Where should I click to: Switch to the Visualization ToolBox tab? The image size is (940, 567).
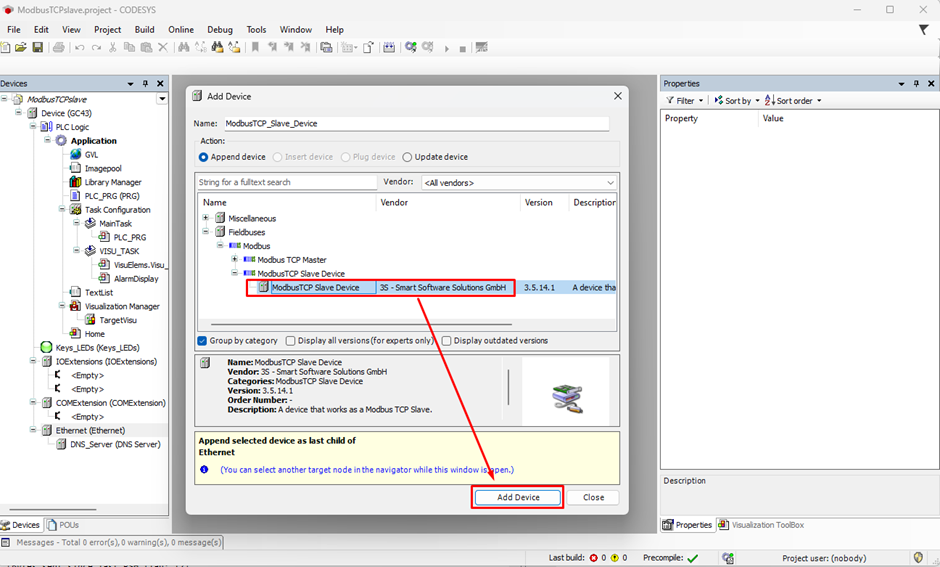coord(761,525)
